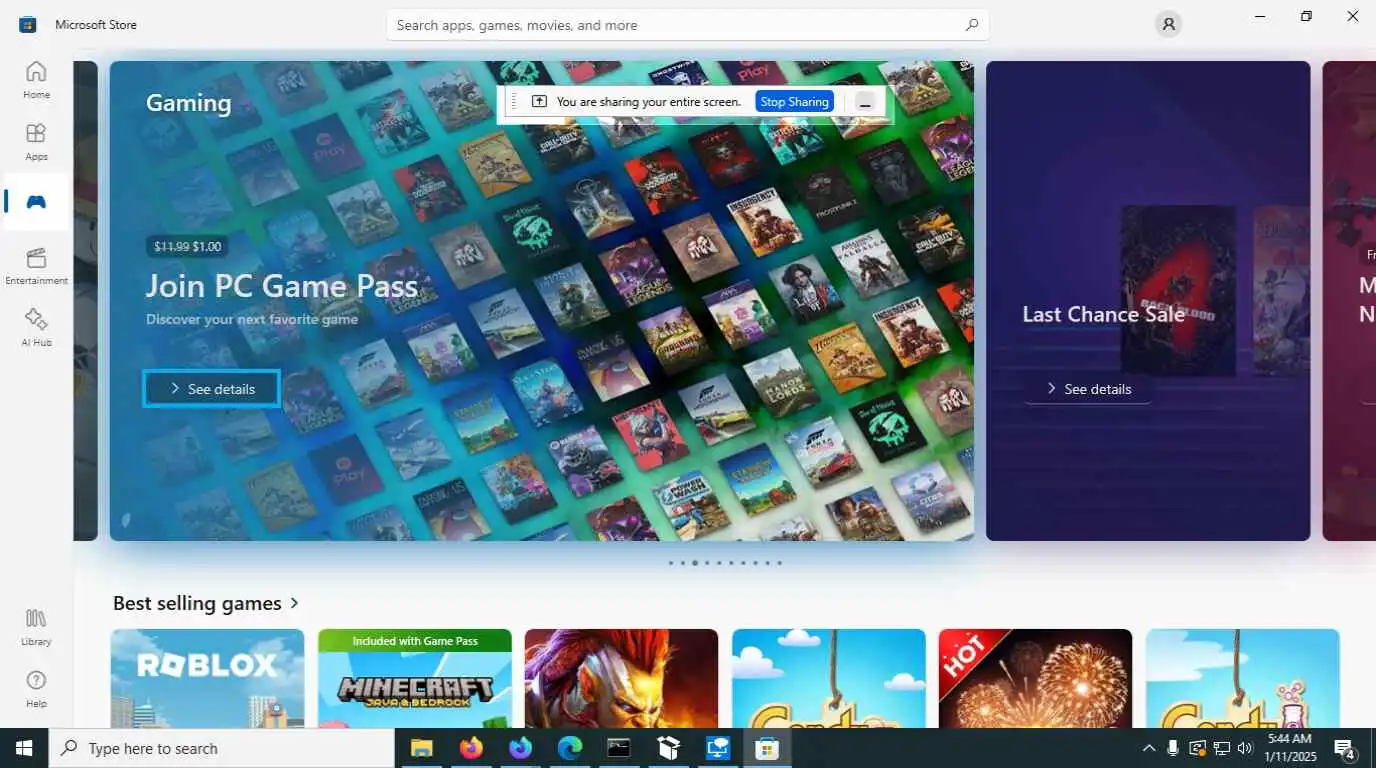Click Included with Game Pass banner
The height and width of the screenshot is (768, 1376).
(x=415, y=641)
